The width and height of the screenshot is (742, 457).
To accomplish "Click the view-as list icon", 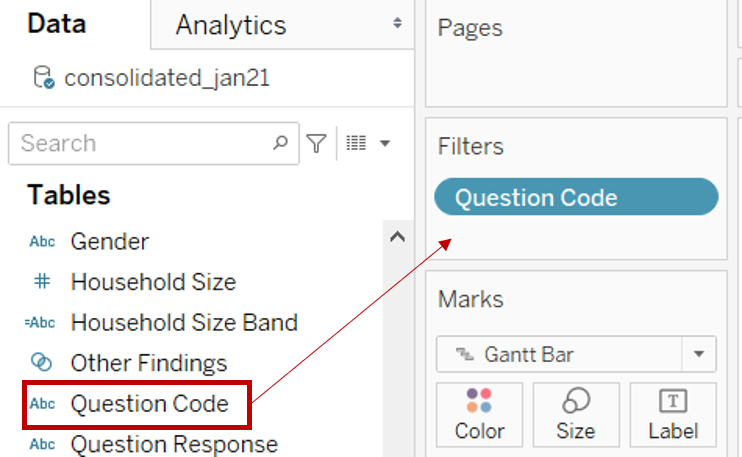I will (356, 144).
